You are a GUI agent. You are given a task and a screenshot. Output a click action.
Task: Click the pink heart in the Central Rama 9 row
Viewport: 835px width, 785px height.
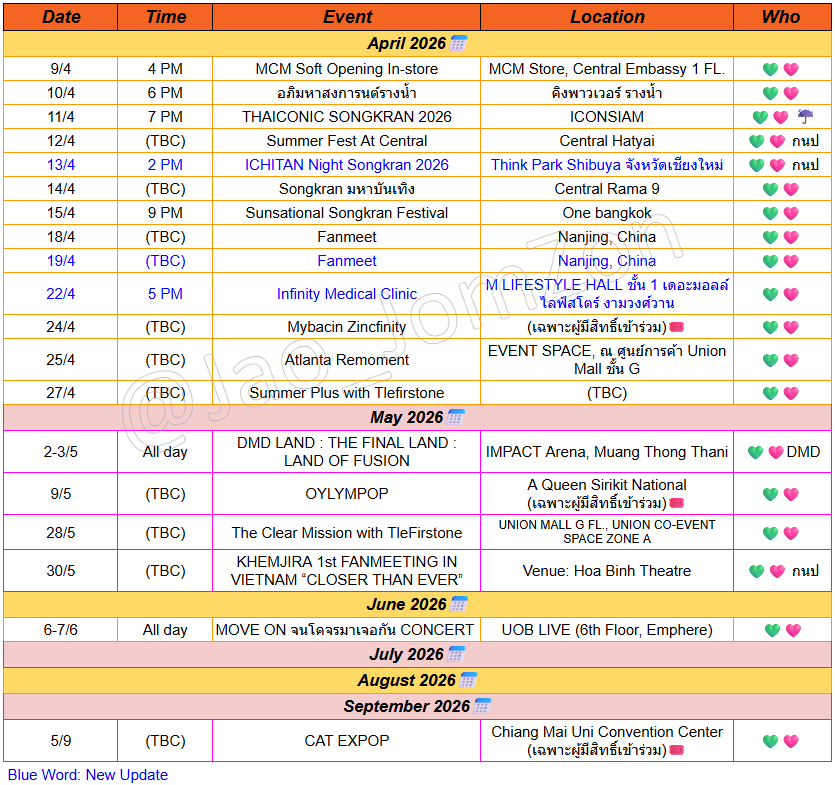click(791, 189)
